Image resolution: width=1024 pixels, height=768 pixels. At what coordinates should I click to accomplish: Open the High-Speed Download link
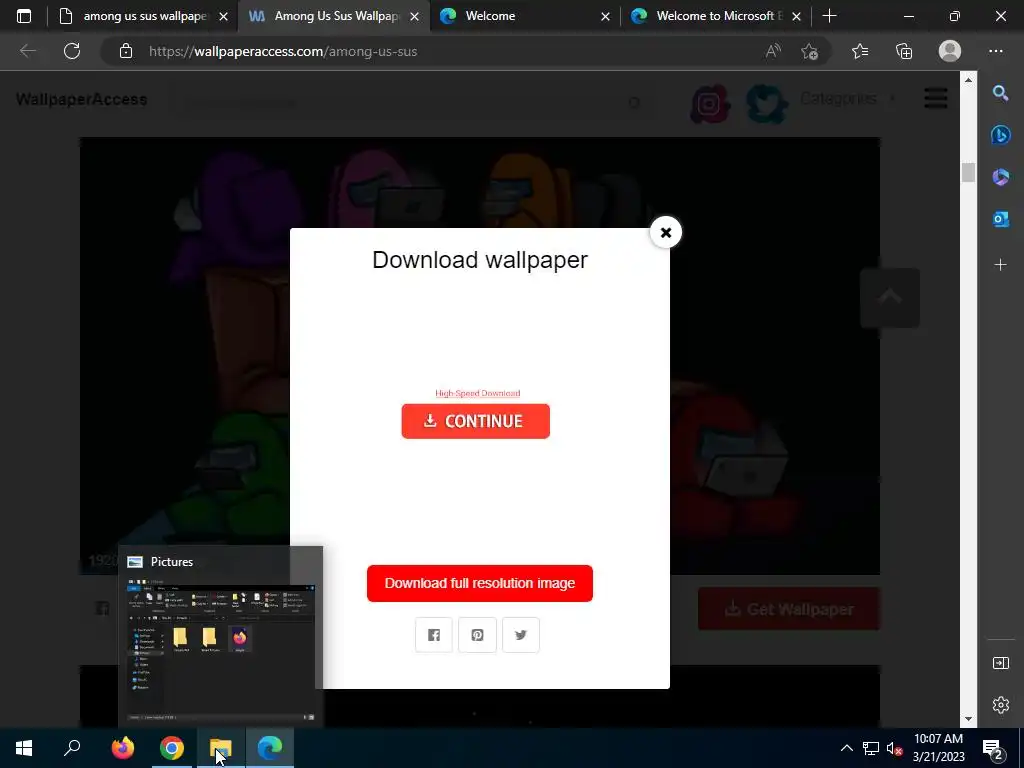point(477,393)
